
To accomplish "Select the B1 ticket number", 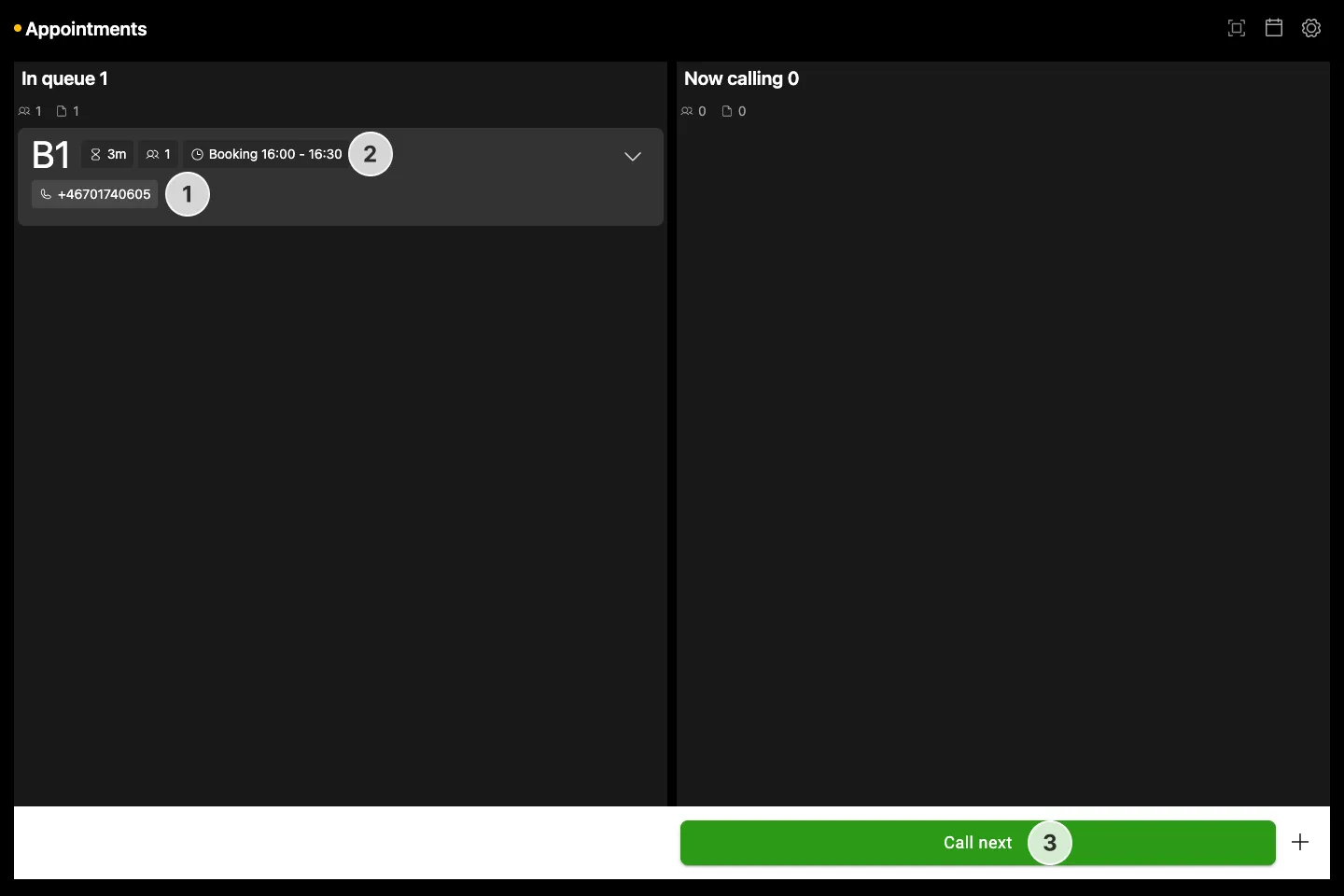I will 51,155.
